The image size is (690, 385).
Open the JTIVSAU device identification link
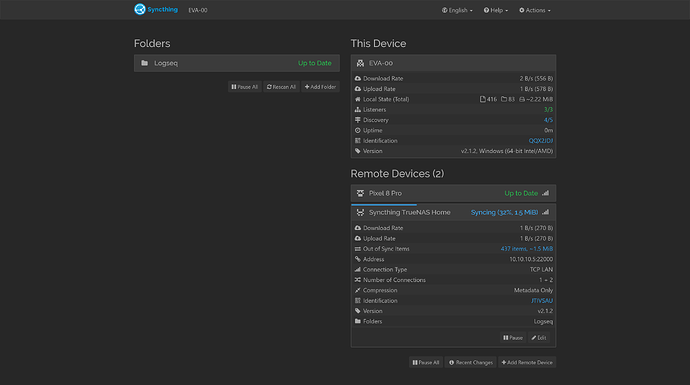[x=542, y=301]
